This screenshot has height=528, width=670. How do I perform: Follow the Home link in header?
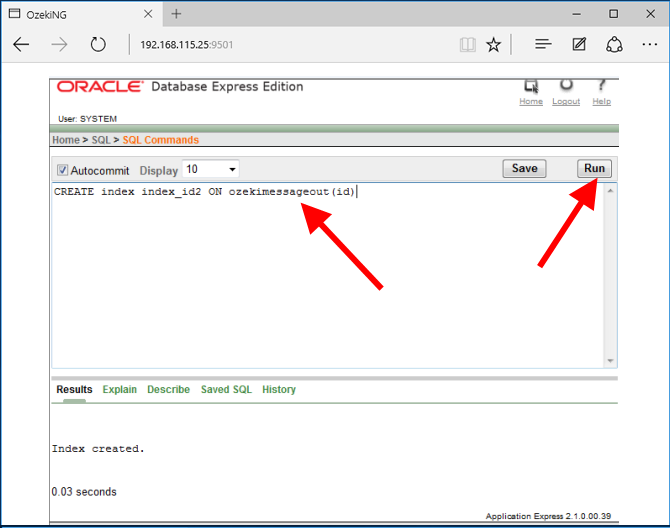point(531,102)
